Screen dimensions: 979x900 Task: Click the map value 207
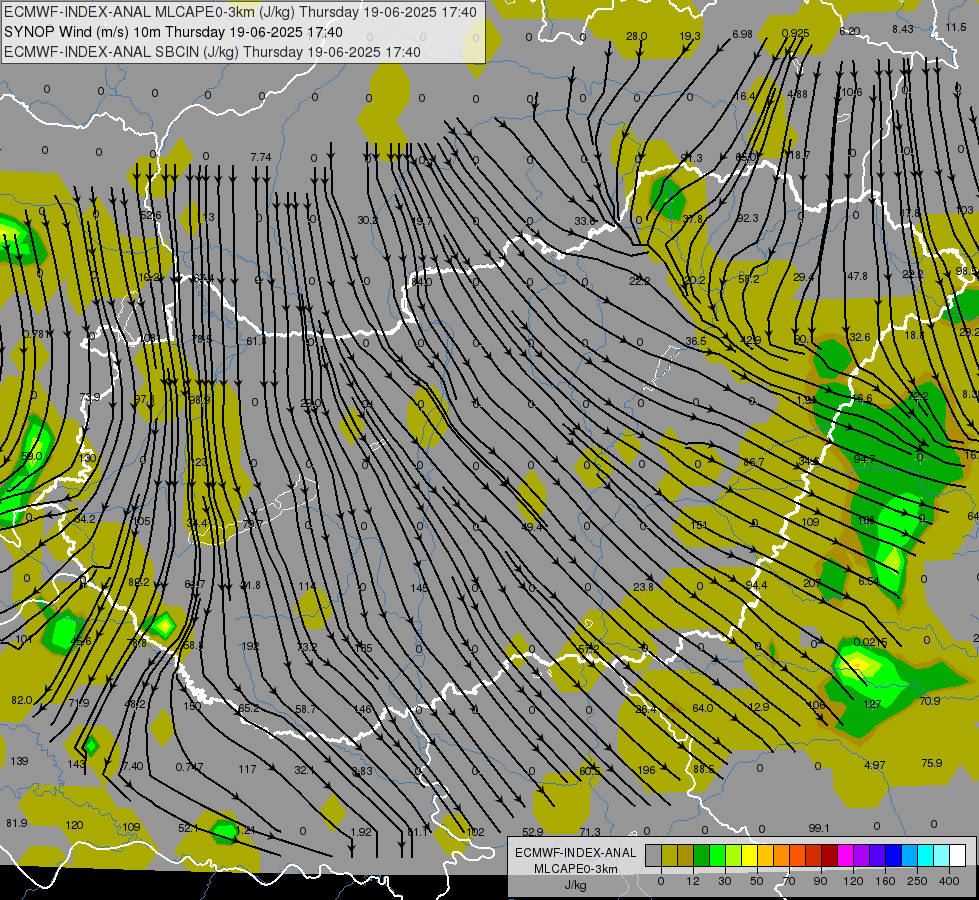812,583
